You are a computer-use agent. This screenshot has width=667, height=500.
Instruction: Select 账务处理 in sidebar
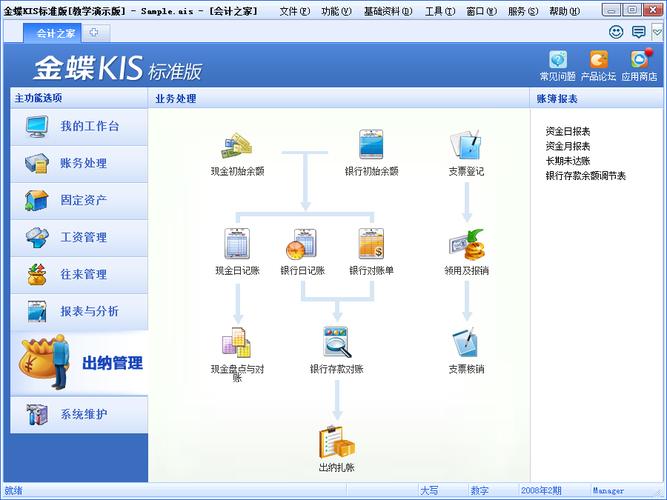point(79,163)
